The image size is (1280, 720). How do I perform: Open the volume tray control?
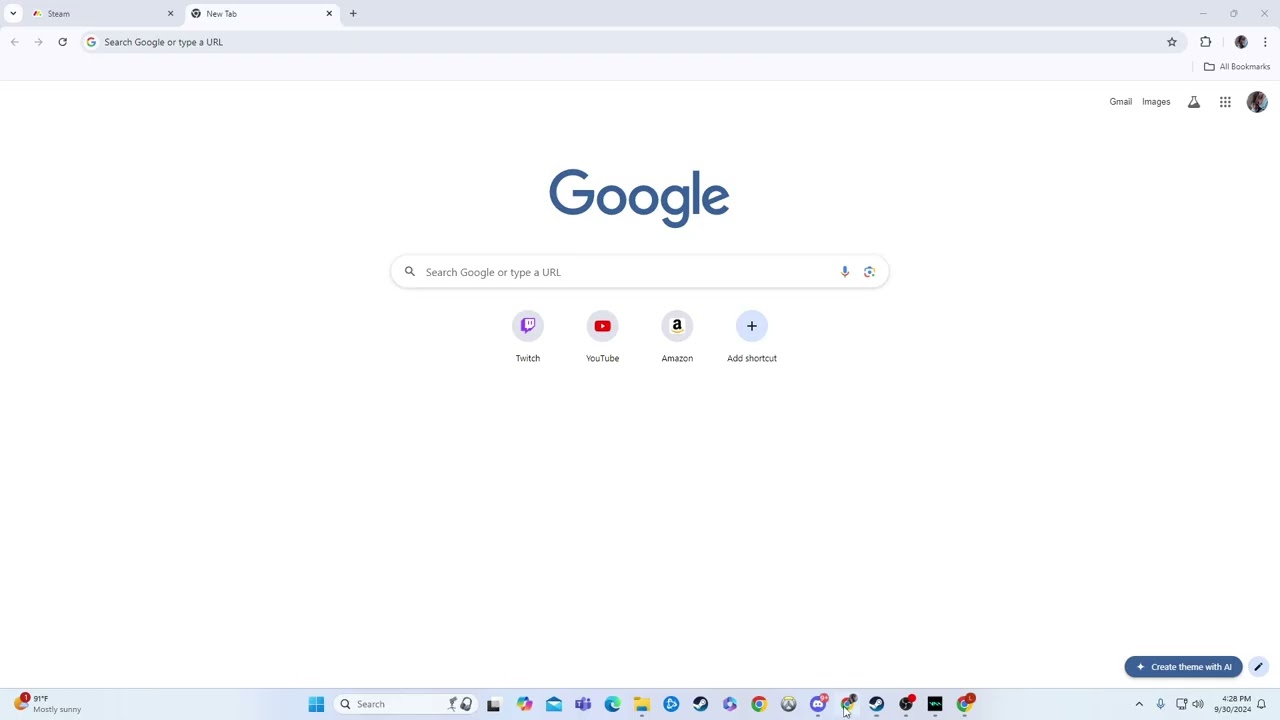[1198, 704]
